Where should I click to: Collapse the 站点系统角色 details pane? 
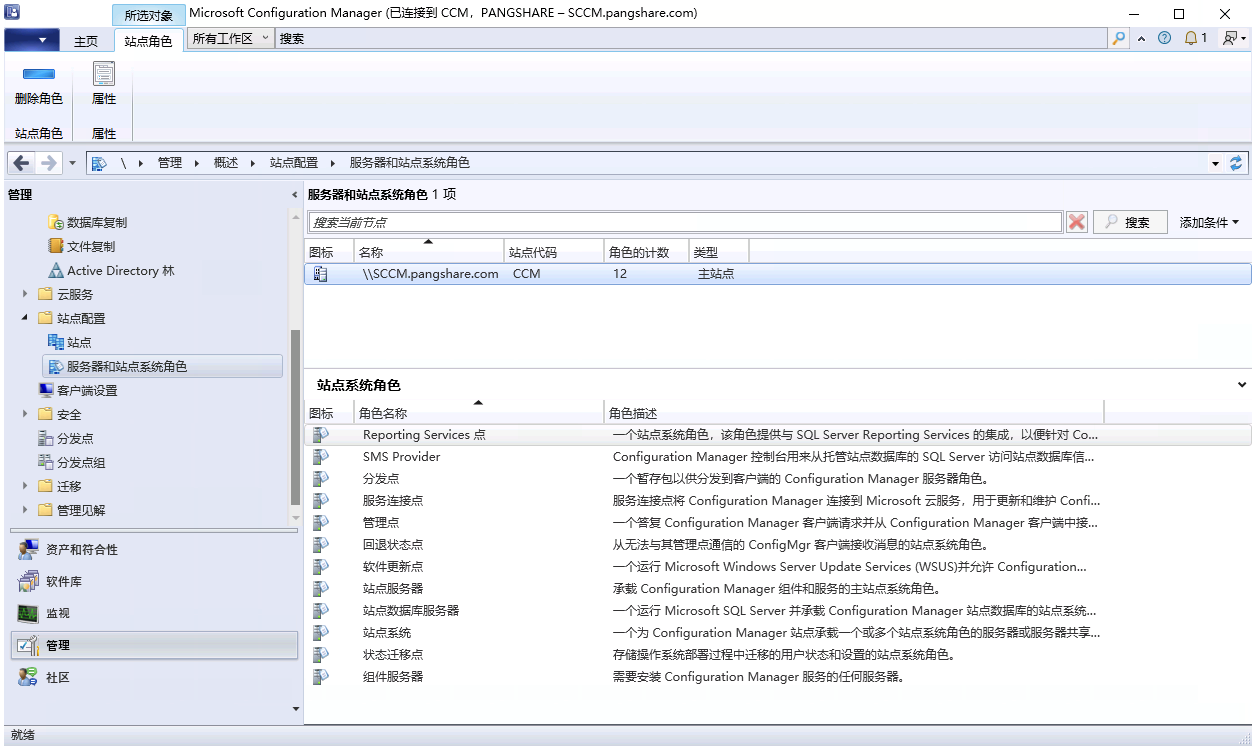coord(1242,385)
